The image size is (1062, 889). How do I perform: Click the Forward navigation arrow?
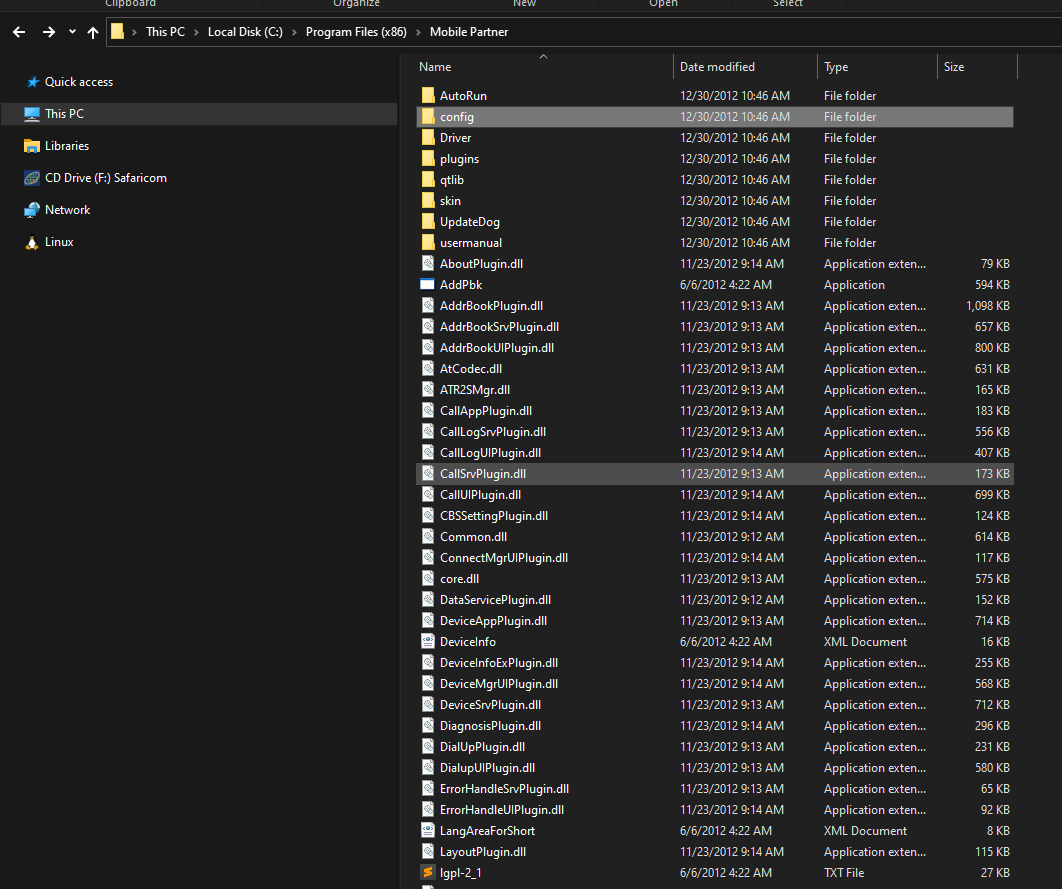click(49, 32)
